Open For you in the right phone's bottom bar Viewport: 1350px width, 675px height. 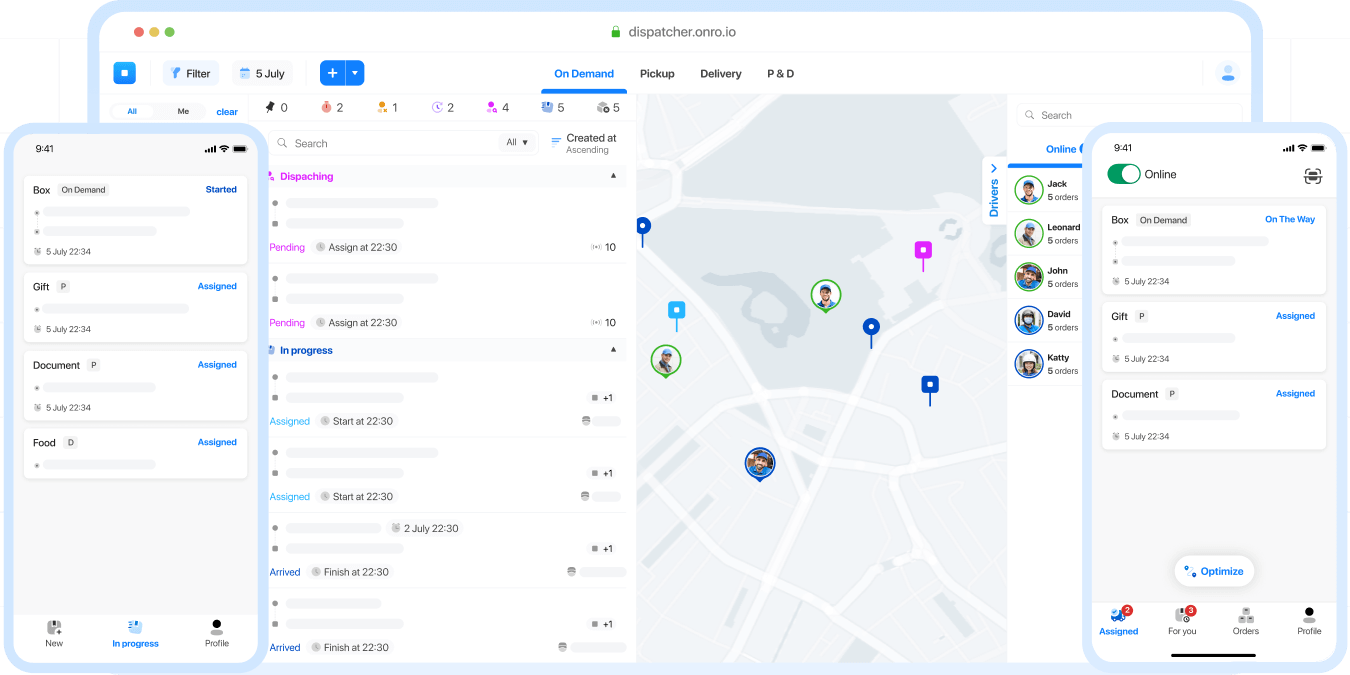(1182, 621)
